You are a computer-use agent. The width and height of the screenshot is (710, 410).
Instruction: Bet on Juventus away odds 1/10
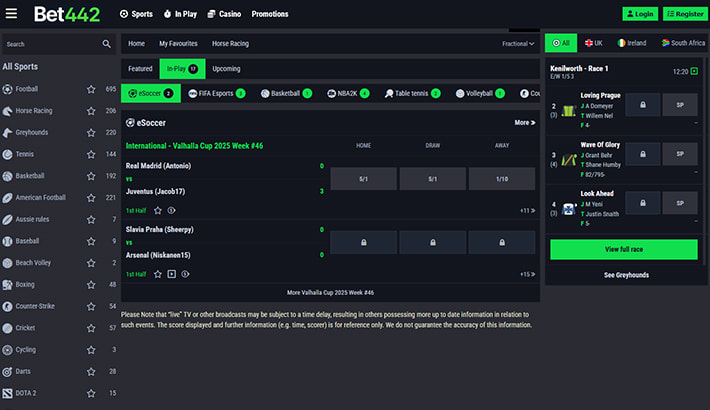click(x=502, y=179)
